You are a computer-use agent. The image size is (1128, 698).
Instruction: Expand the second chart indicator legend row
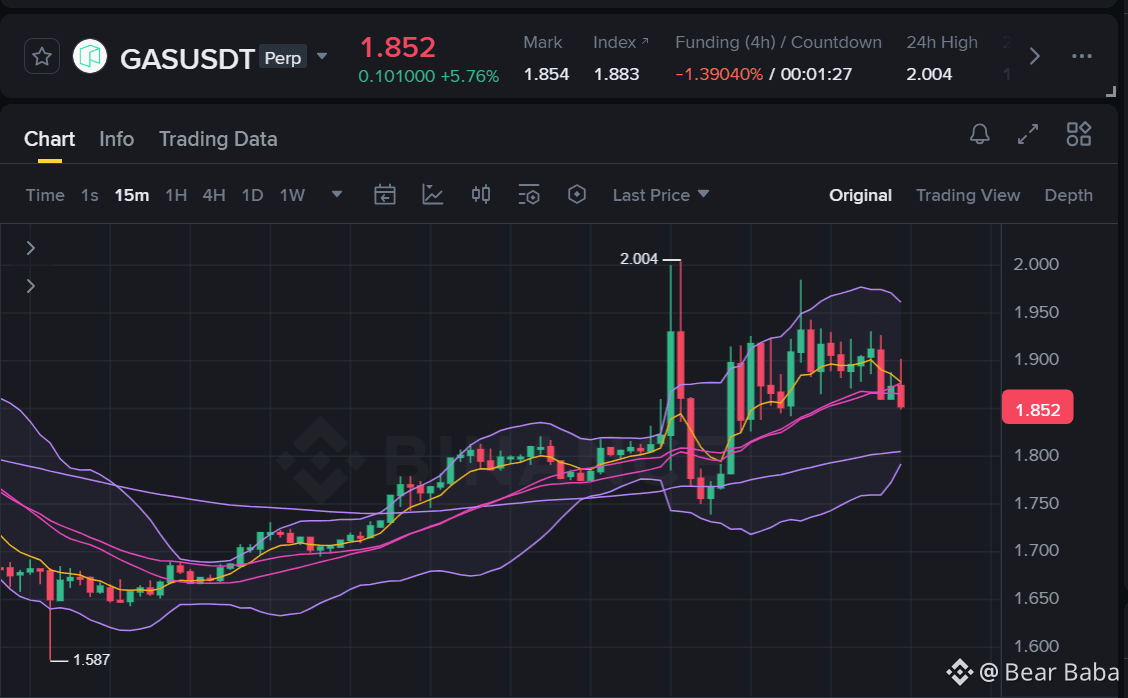coord(31,286)
